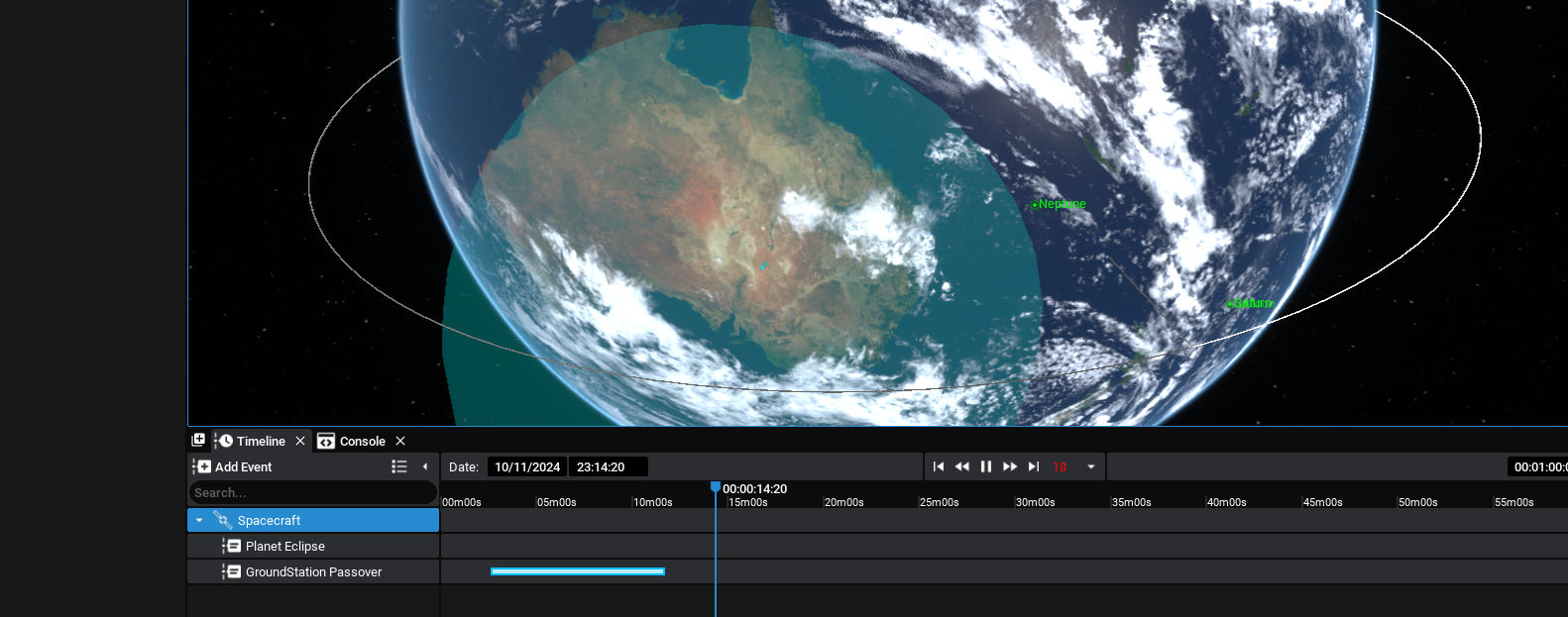
Task: Click the GroundStation Passover cyan timeline bar
Action: [578, 571]
